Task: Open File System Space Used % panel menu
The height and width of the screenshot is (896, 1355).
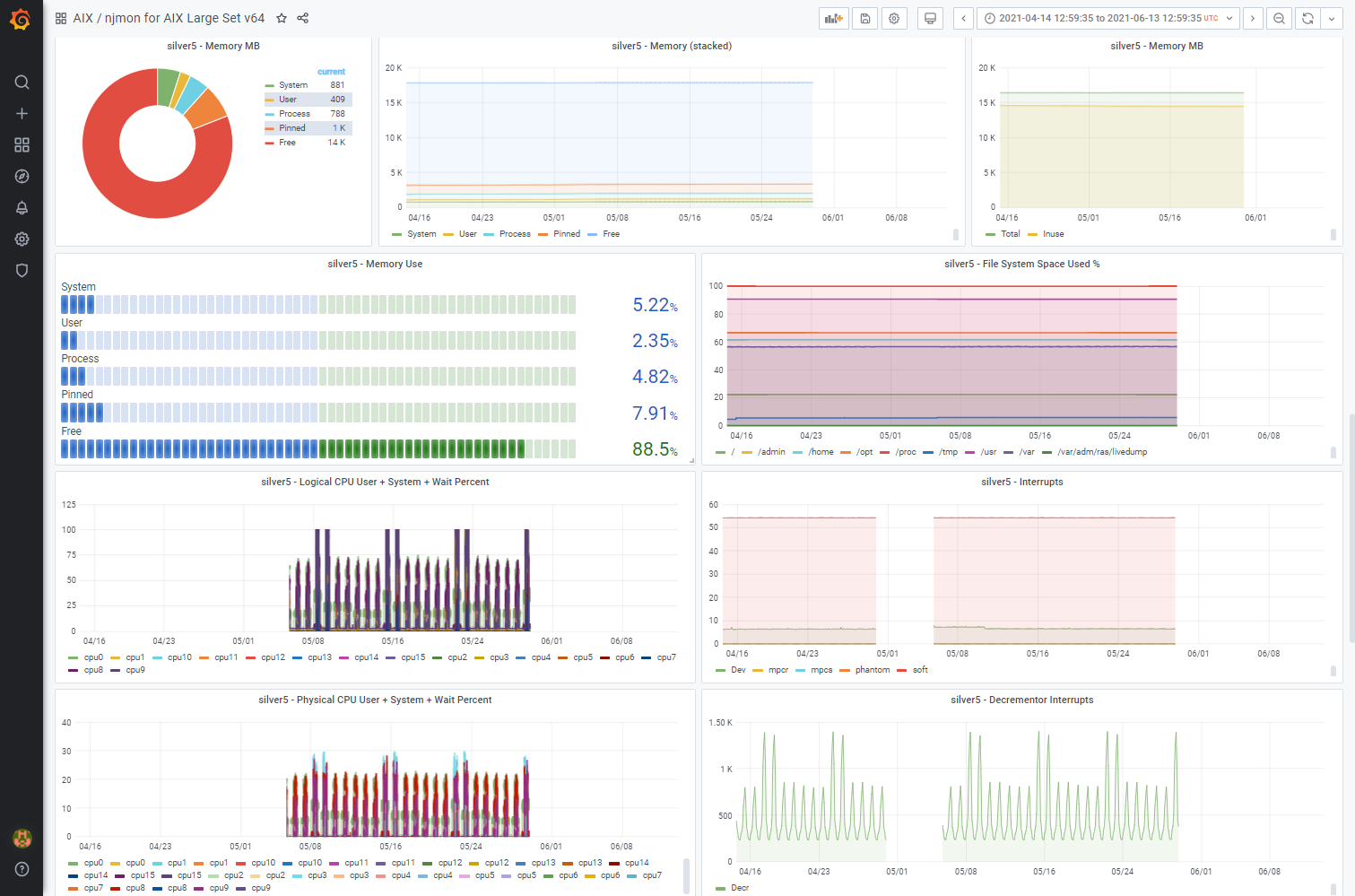Action: coord(1022,265)
